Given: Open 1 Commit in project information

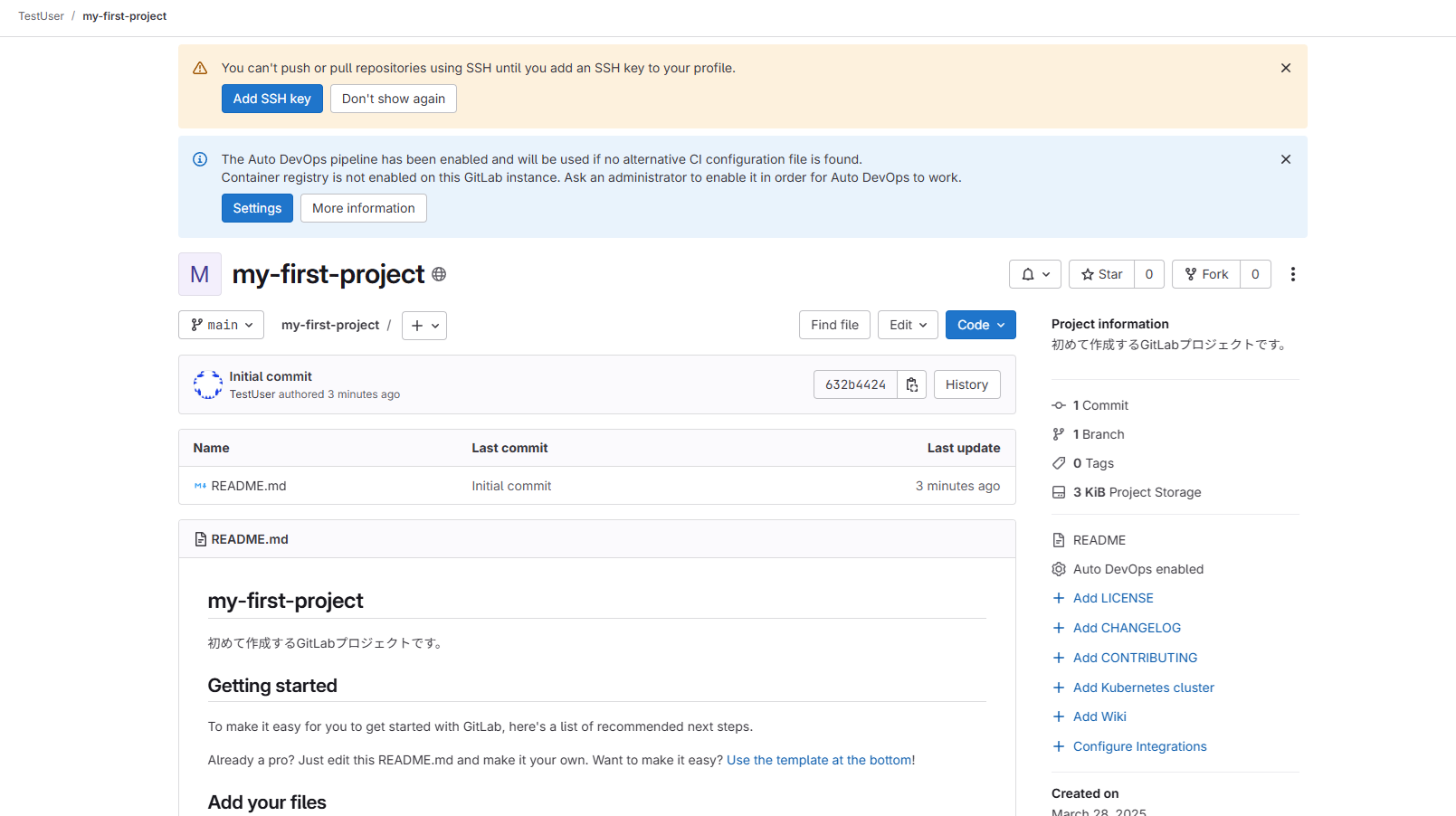Looking at the screenshot, I should point(1100,405).
